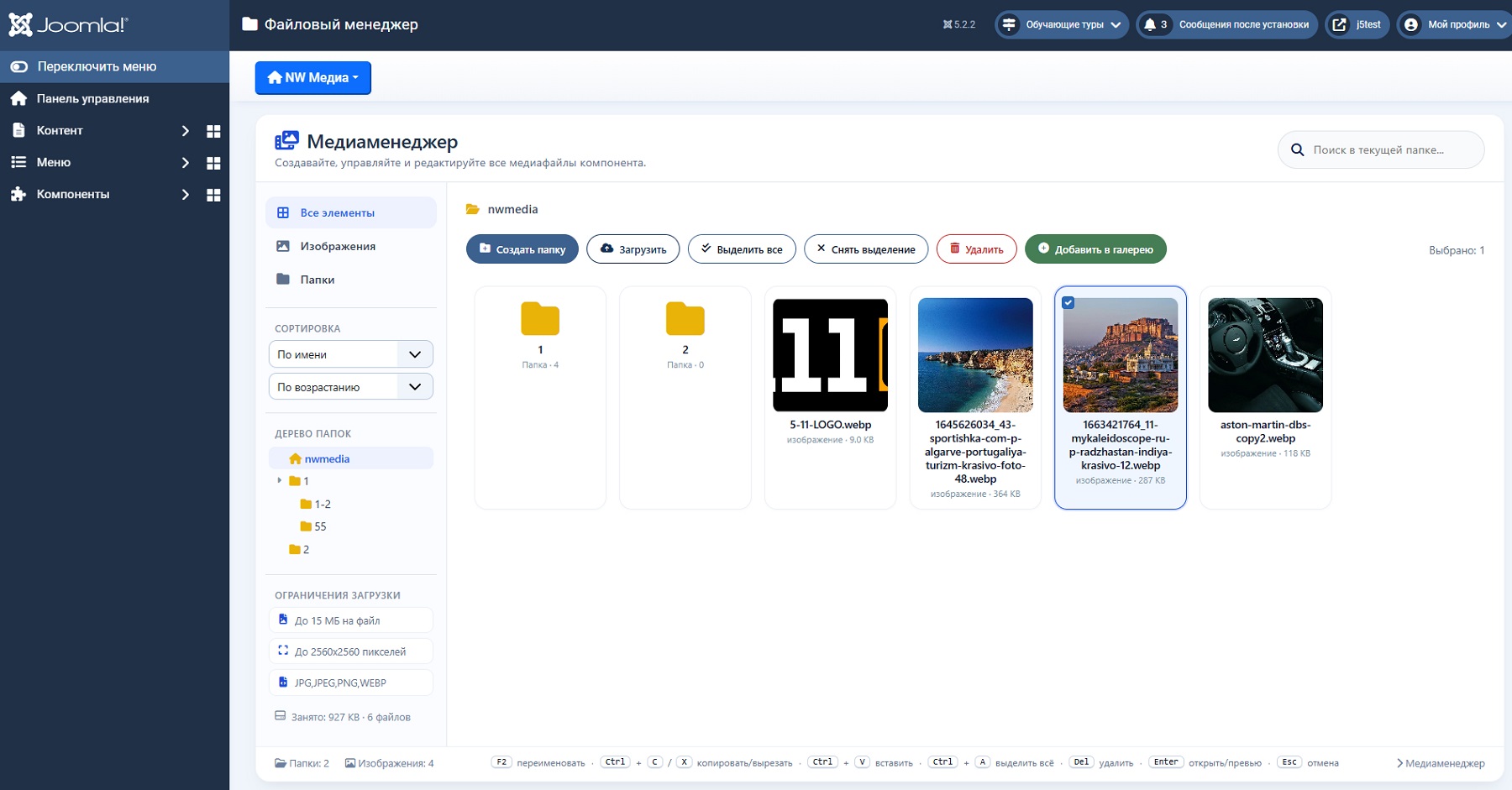Click the Папки: 2 status entry
This screenshot has width=1512, height=790.
[302, 763]
